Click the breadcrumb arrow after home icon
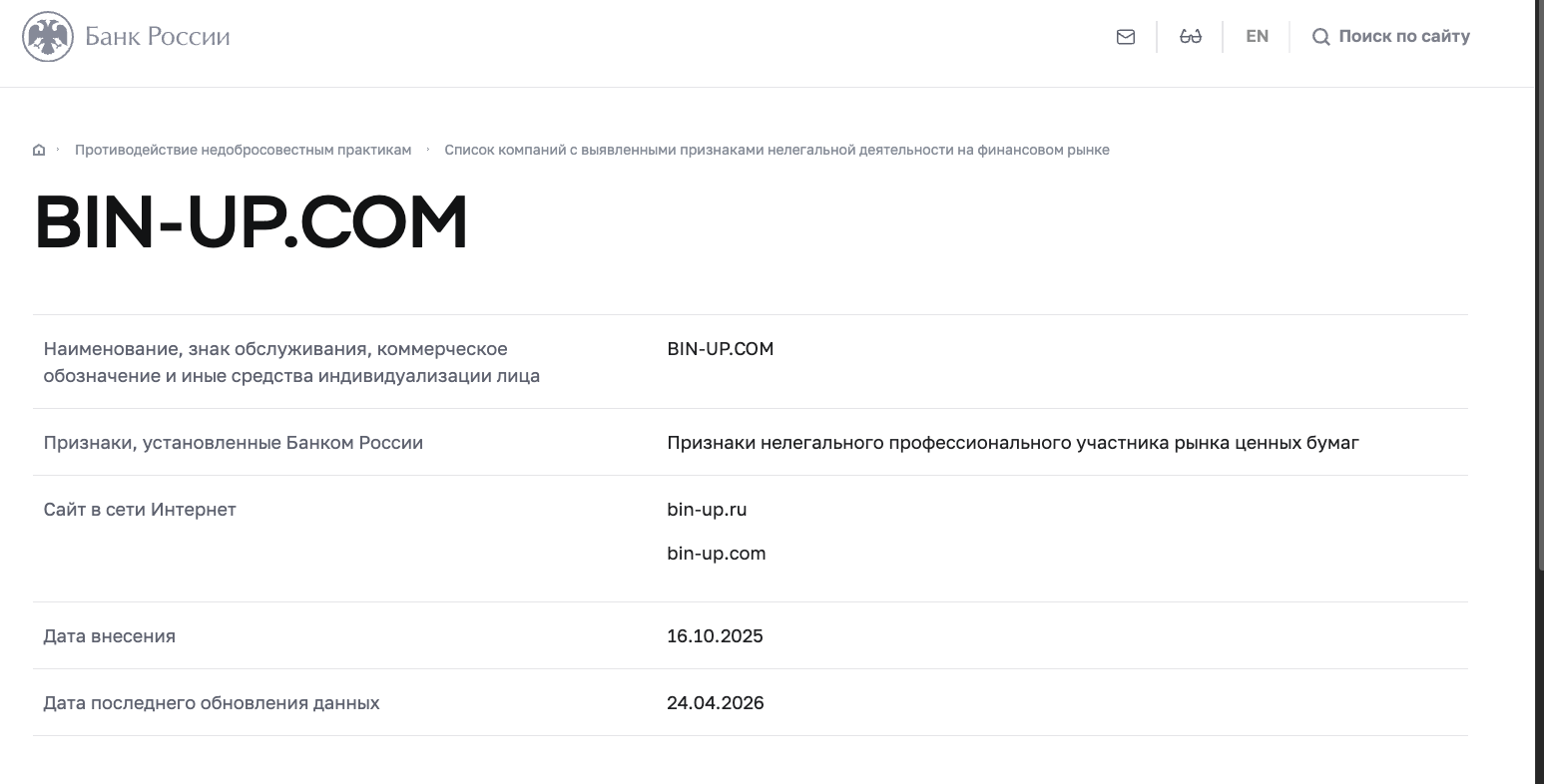The image size is (1544, 784). point(59,150)
